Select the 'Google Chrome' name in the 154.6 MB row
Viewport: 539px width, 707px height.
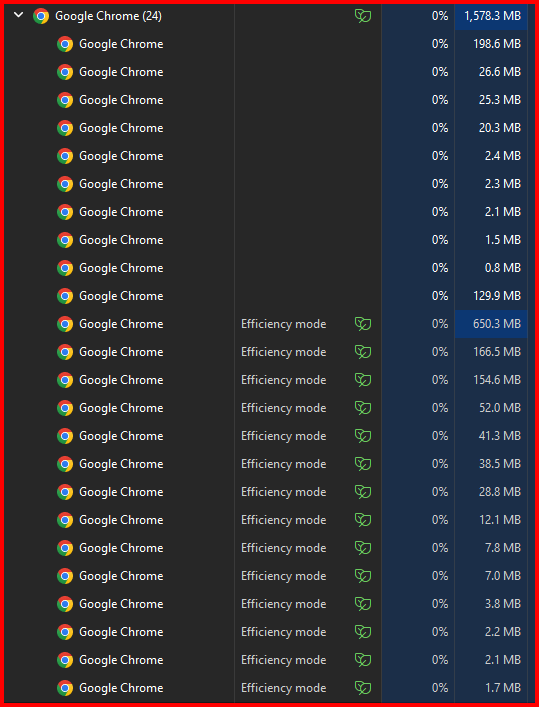pos(121,380)
